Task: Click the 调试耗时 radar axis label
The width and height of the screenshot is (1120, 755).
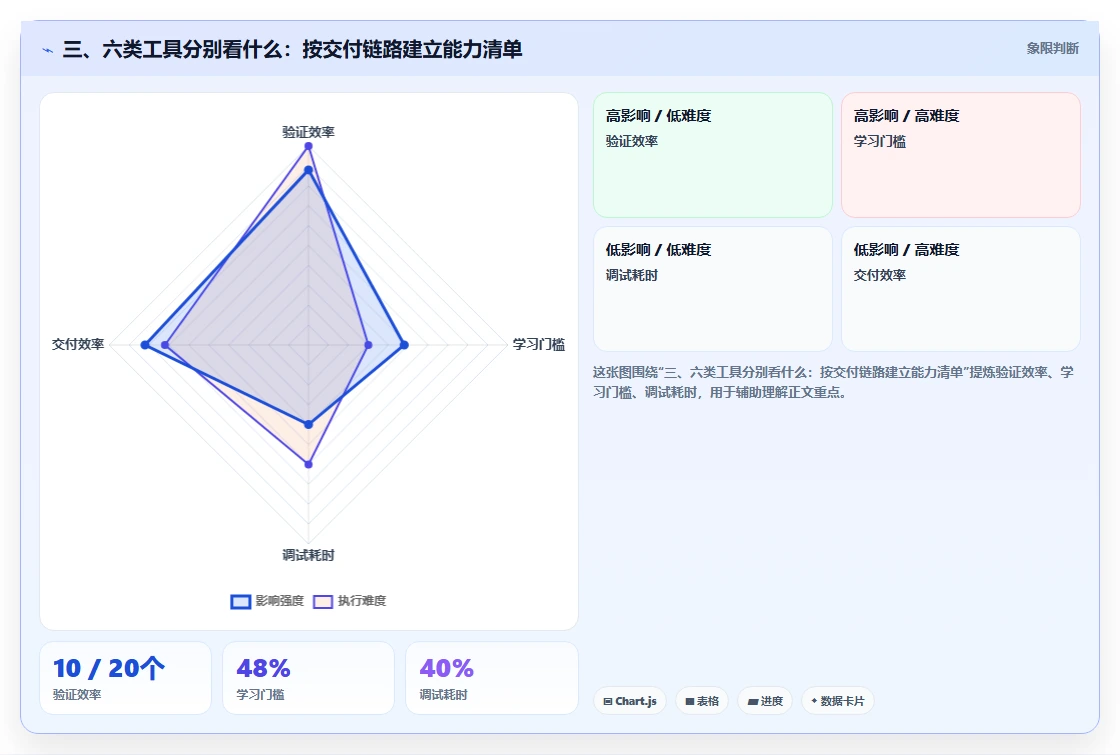Action: (x=309, y=555)
